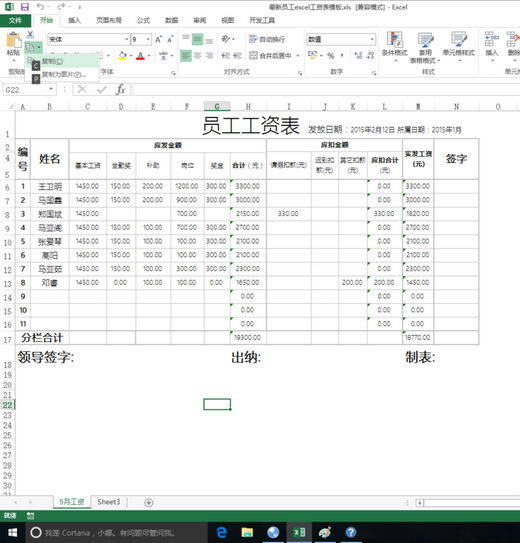Open the font name box showing 宋体
Screen dimensions: 520x543
pyautogui.click(x=88, y=39)
